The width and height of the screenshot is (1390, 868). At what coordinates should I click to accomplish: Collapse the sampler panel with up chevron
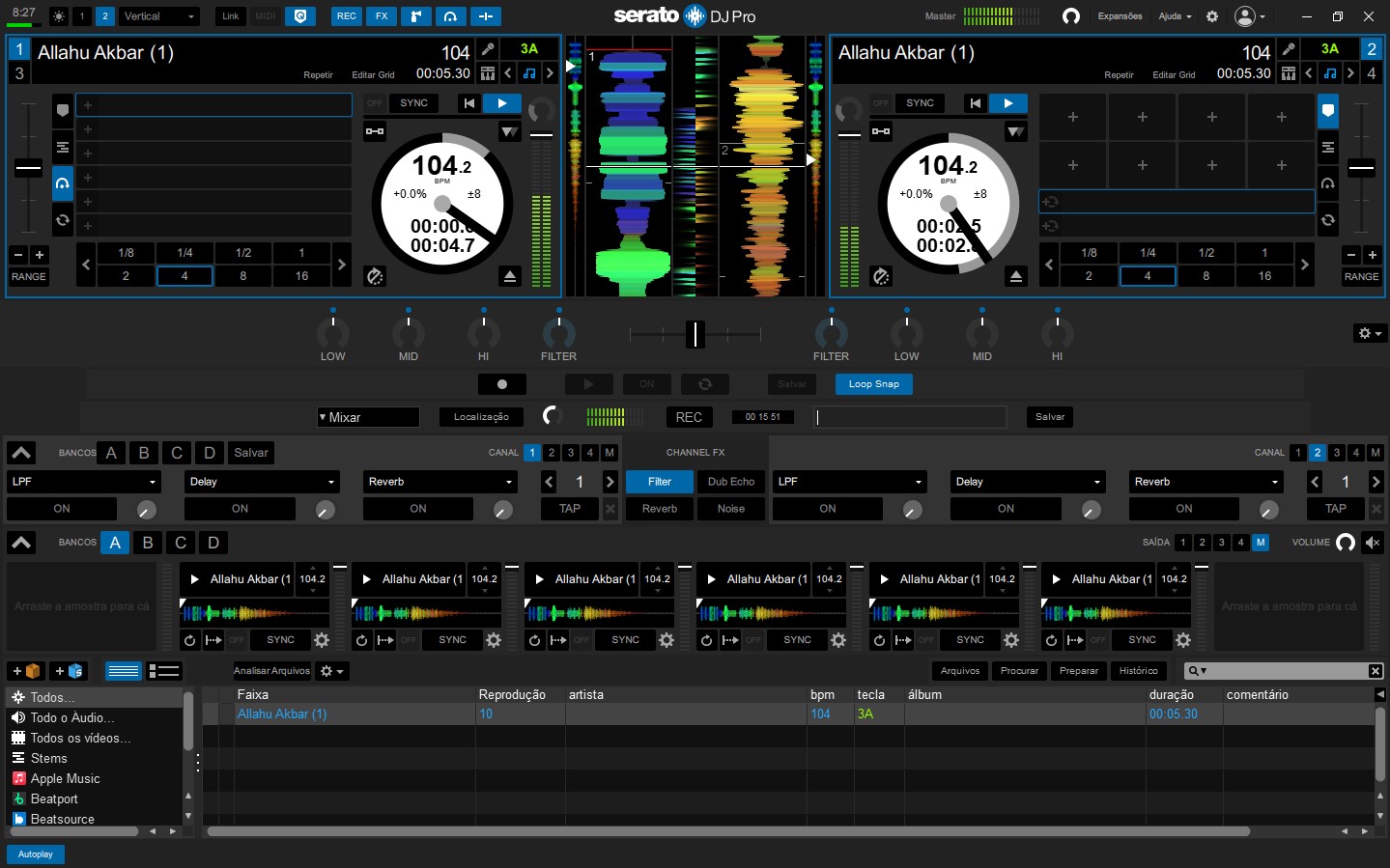(x=21, y=543)
